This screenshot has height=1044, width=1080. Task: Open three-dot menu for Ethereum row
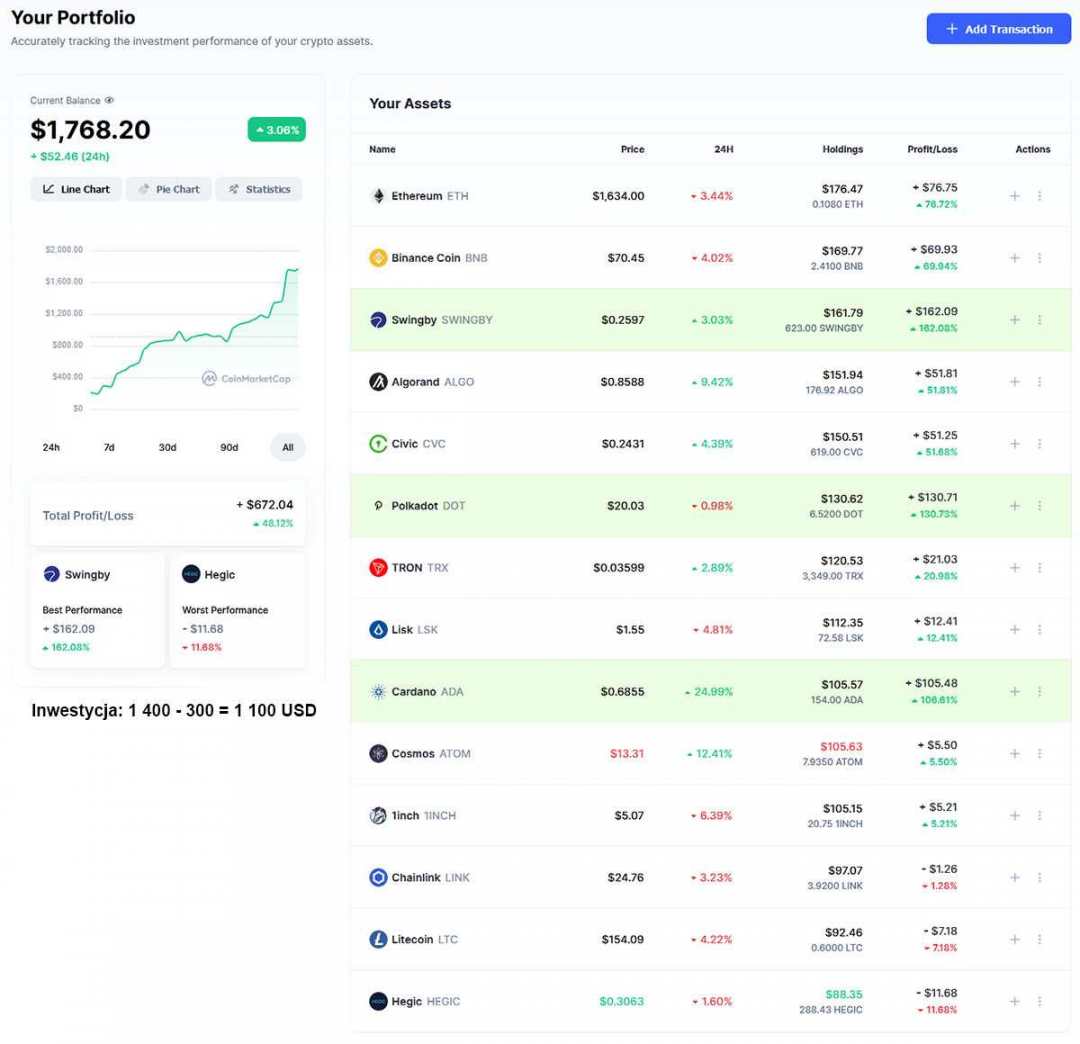(1040, 196)
